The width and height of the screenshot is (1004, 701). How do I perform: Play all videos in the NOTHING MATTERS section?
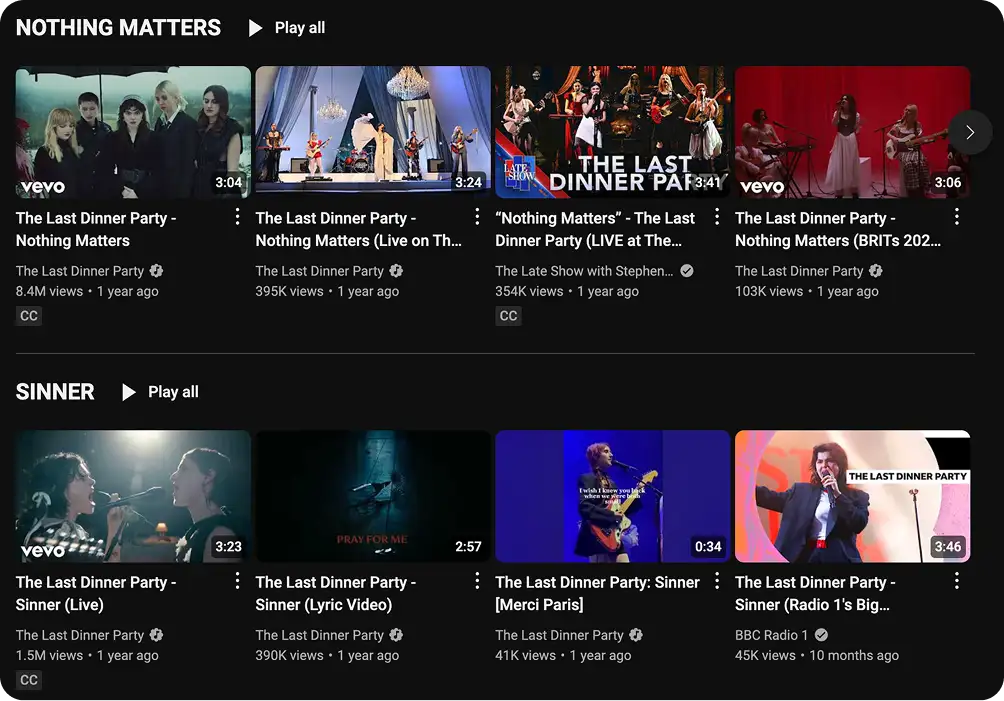pos(287,28)
